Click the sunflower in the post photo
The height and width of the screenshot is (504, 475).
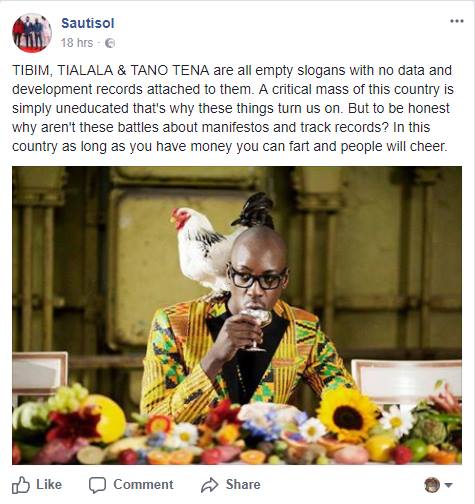[347, 416]
